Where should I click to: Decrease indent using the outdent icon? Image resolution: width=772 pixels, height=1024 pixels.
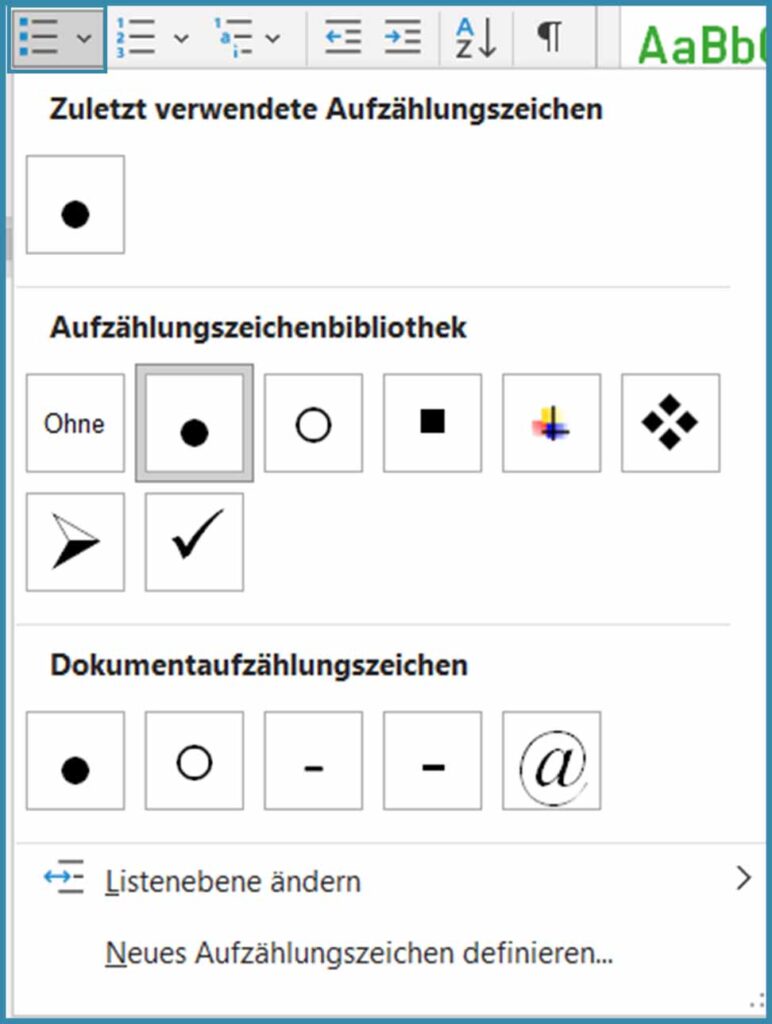[x=343, y=38]
